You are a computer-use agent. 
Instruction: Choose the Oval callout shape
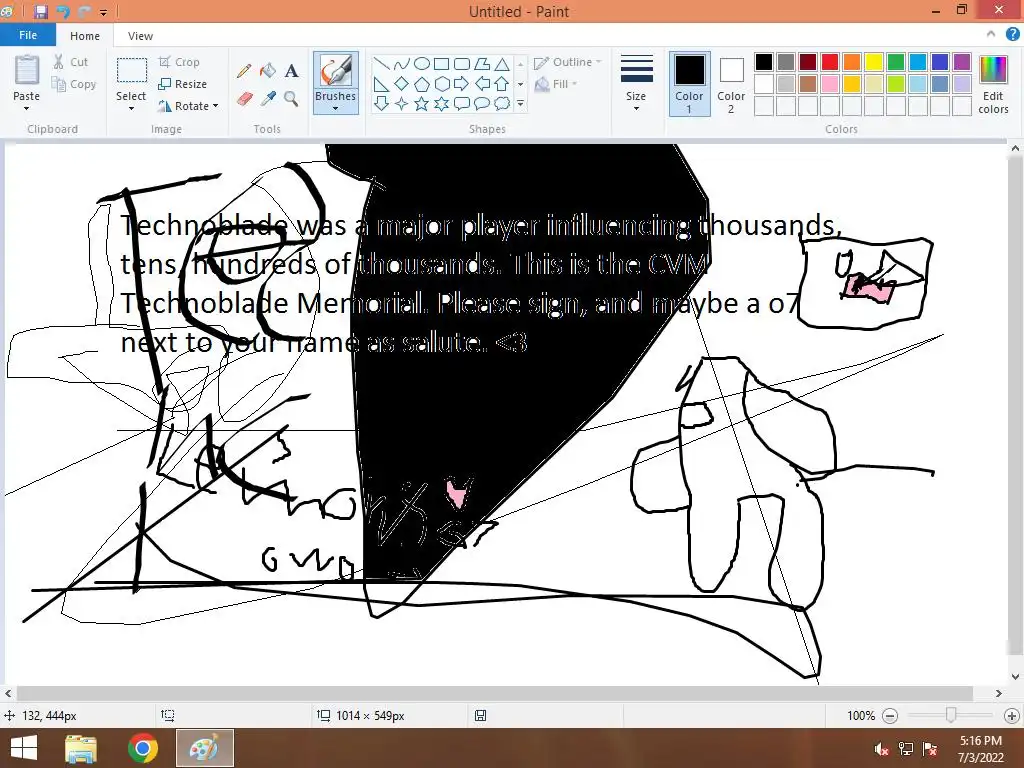click(482, 103)
